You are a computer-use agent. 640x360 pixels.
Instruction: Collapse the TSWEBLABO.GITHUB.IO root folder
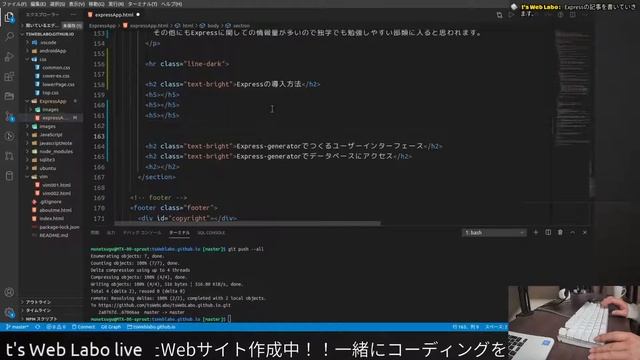point(51,34)
